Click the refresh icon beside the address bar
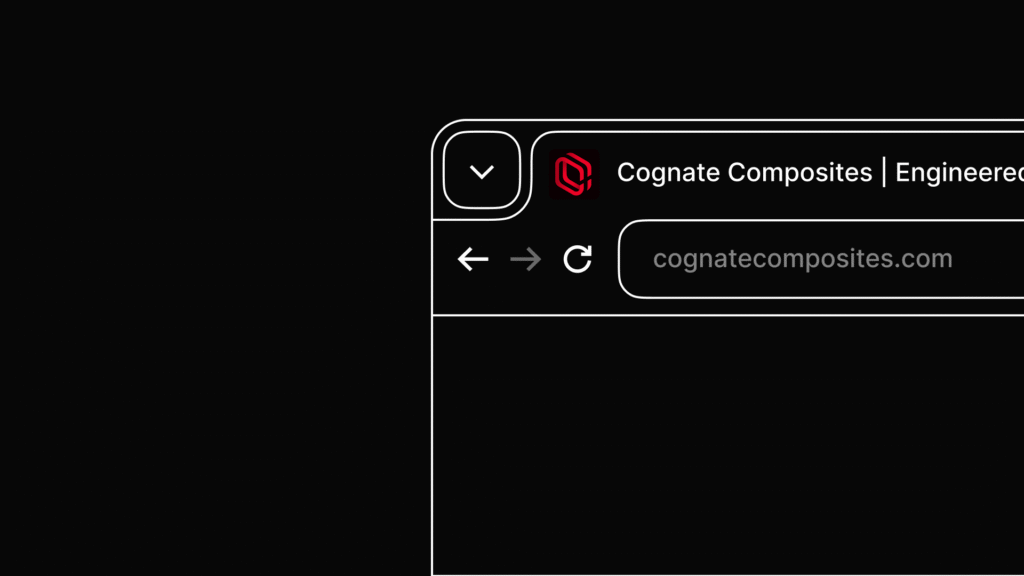Screen dimensions: 1024x576 tap(578, 259)
